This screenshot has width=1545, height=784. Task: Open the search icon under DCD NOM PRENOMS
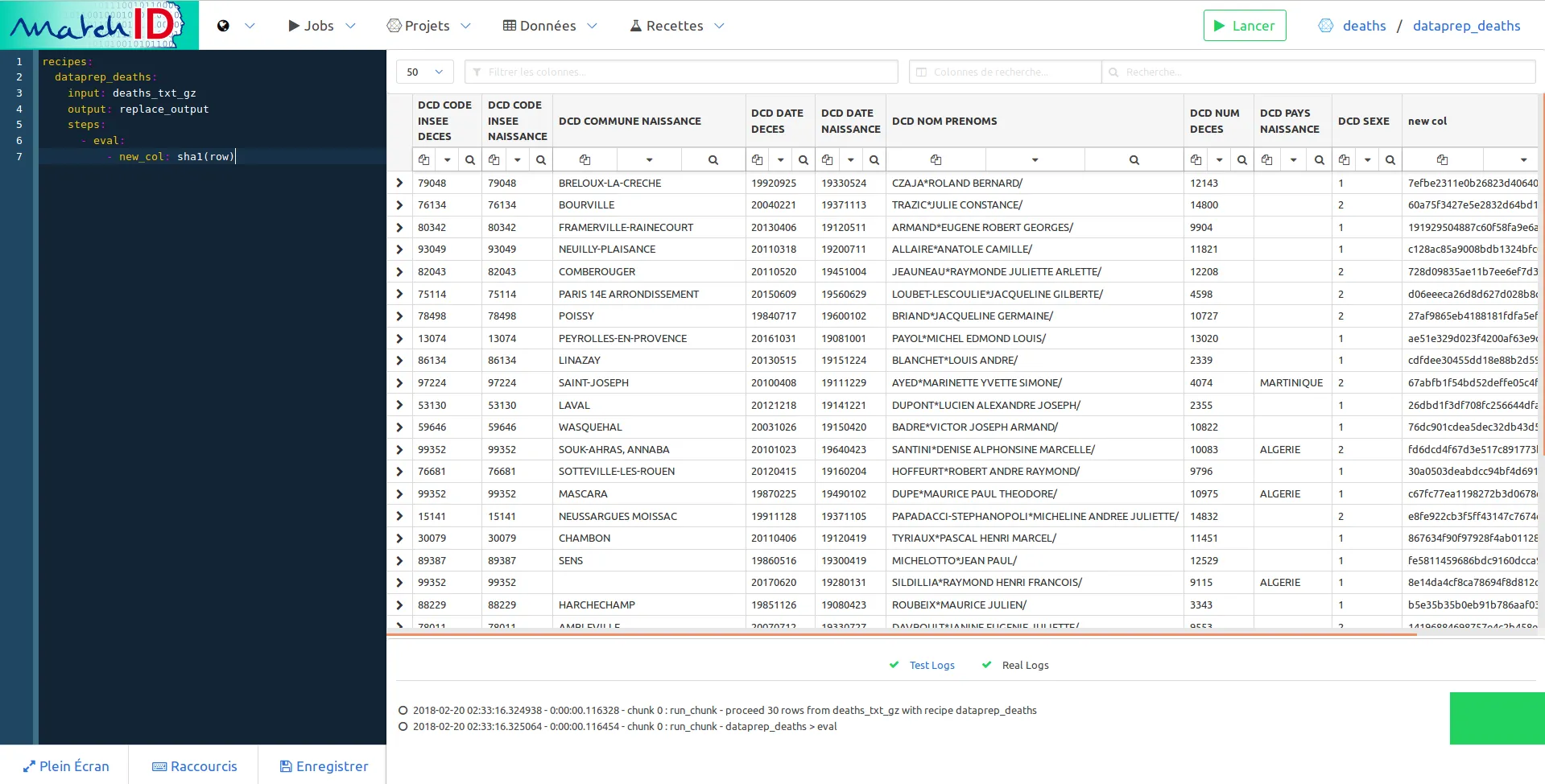(x=1133, y=159)
